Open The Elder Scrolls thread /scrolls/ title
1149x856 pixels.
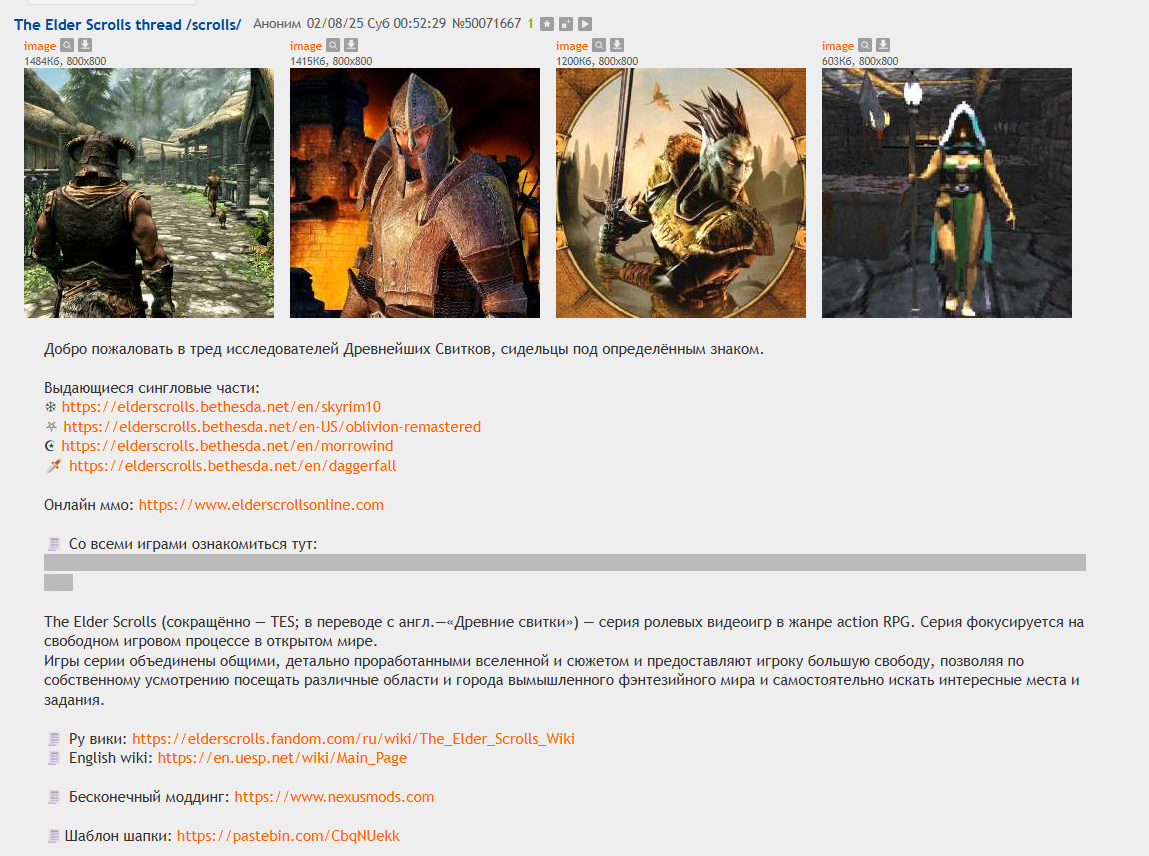[128, 24]
